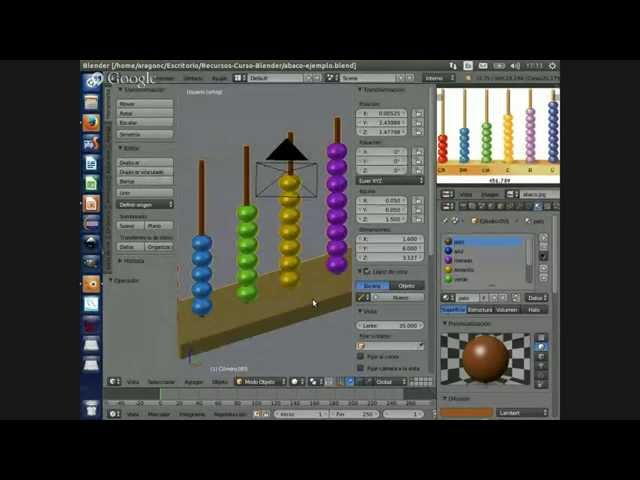Select Objeto grease pencil source

(x=407, y=285)
